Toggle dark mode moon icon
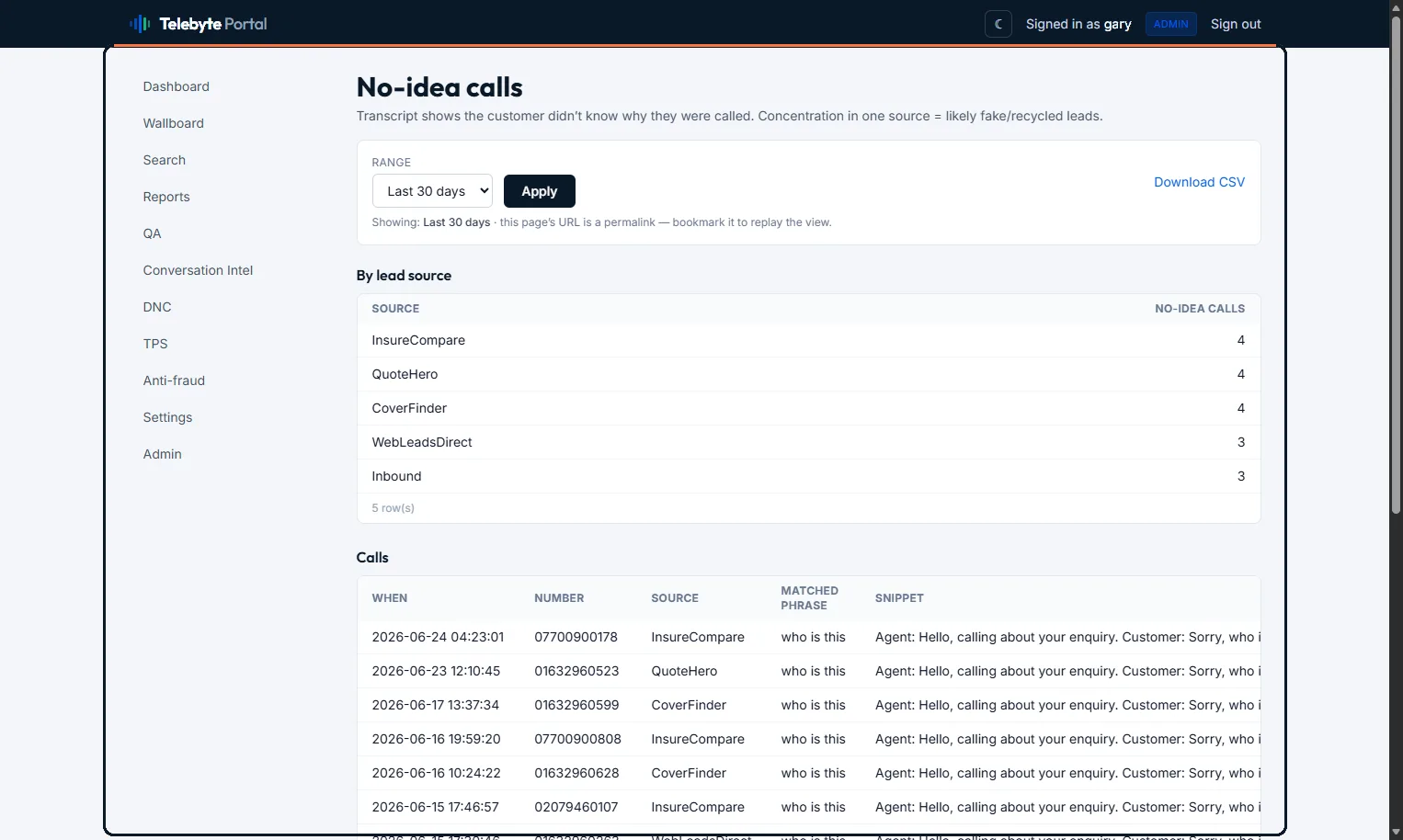 pos(998,24)
